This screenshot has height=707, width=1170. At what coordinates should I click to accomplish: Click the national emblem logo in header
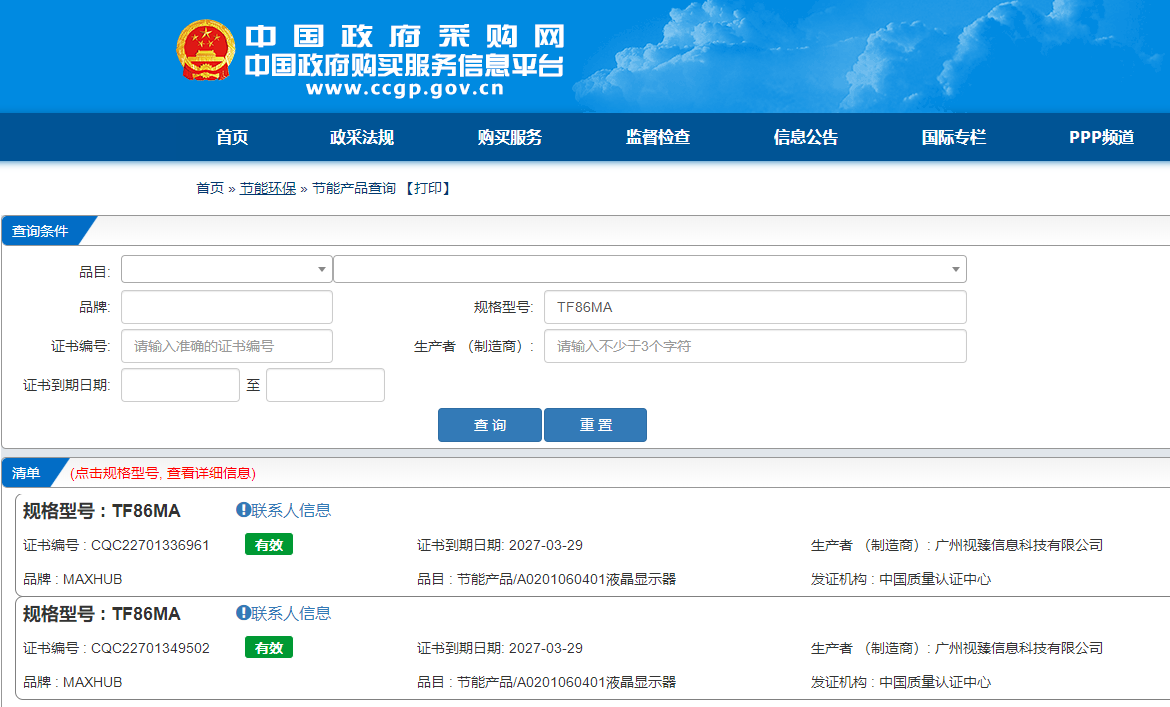click(206, 51)
